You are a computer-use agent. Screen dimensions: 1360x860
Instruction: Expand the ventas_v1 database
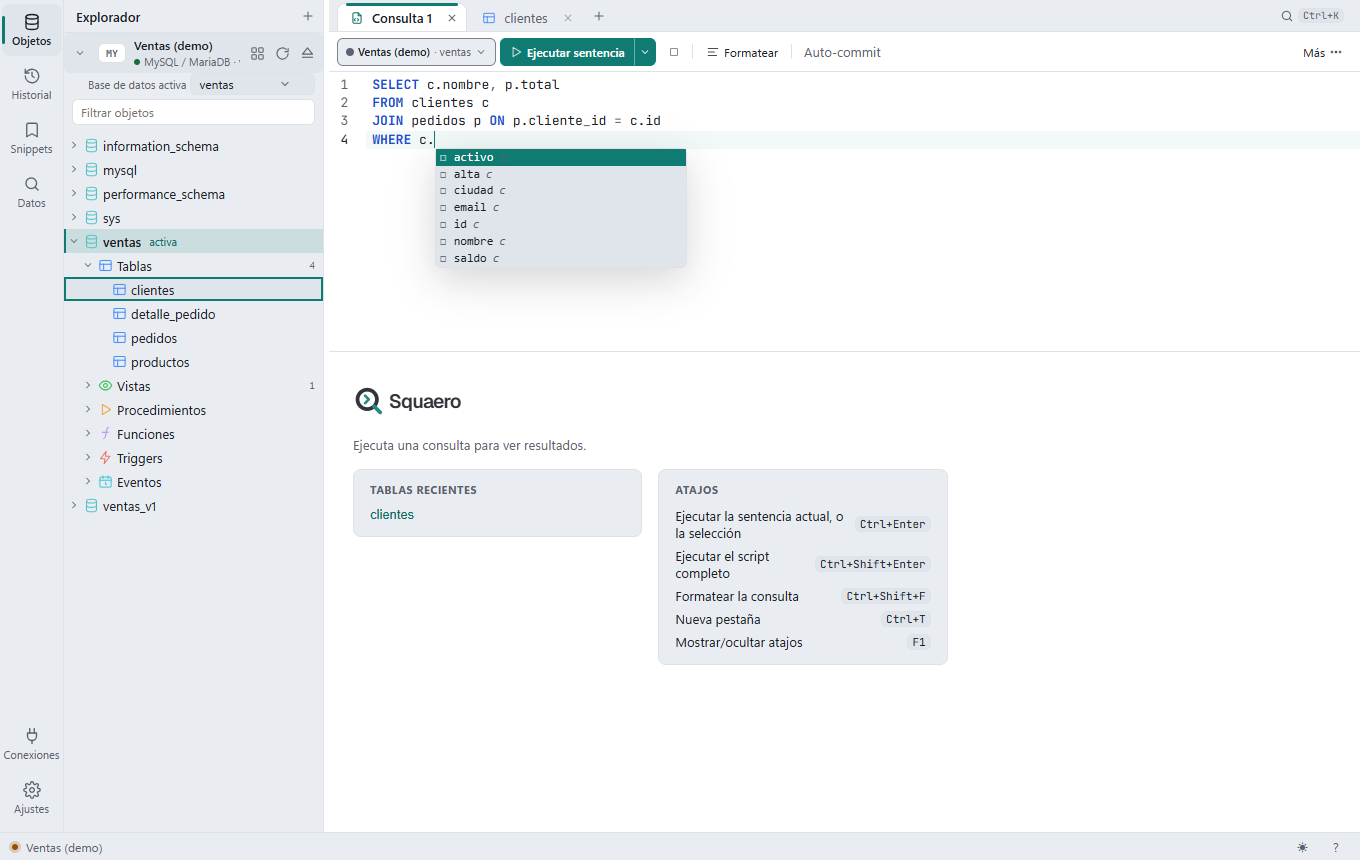pyautogui.click(x=74, y=506)
